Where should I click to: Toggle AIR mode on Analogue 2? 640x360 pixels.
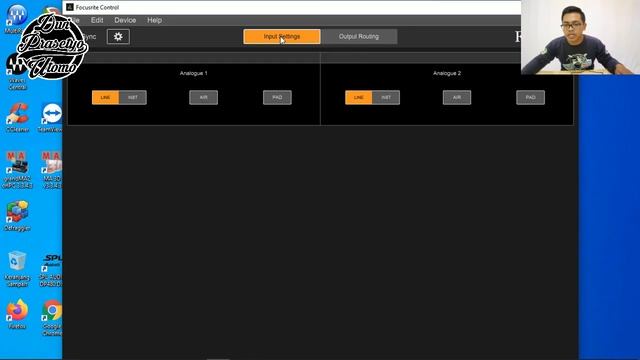tap(457, 98)
